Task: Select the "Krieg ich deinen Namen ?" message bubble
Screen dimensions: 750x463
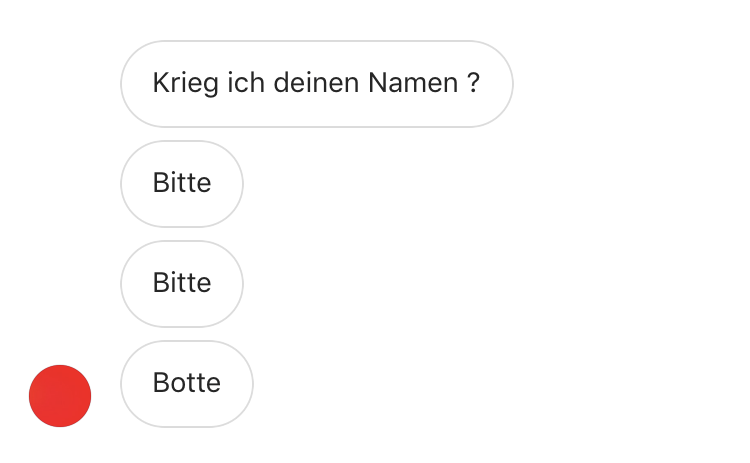Action: tap(316, 84)
